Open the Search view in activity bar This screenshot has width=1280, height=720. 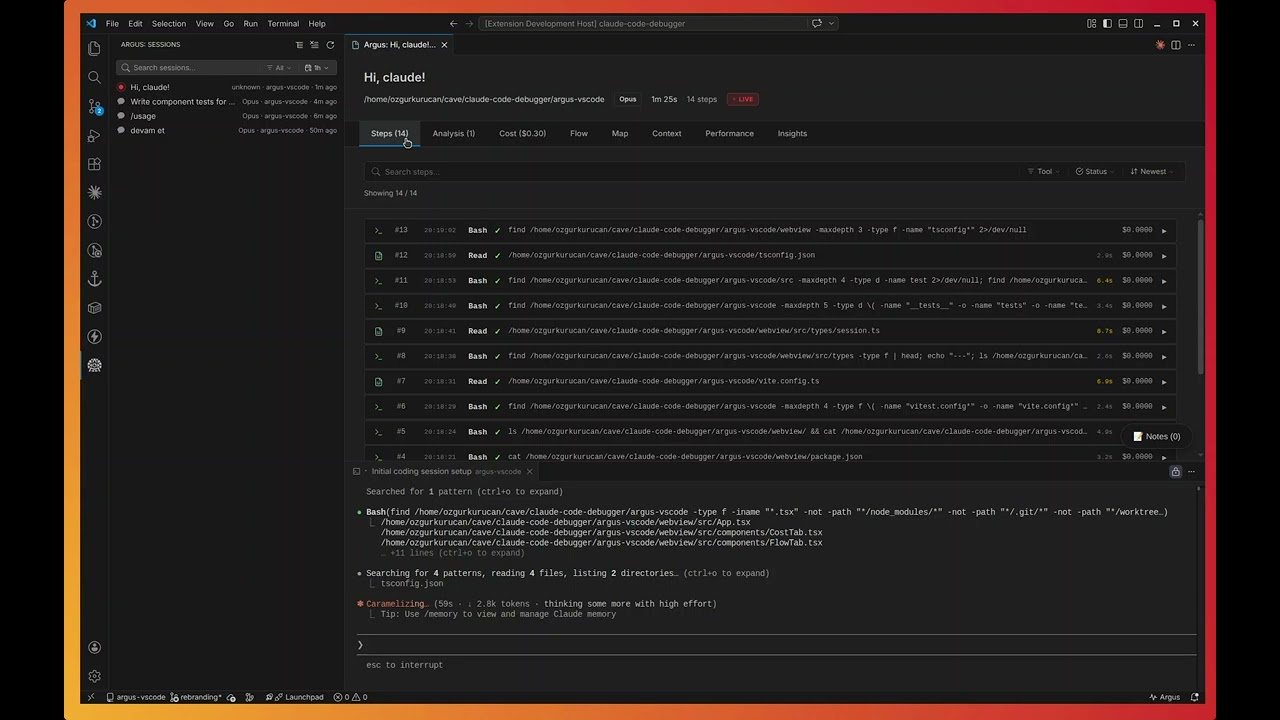[x=94, y=77]
